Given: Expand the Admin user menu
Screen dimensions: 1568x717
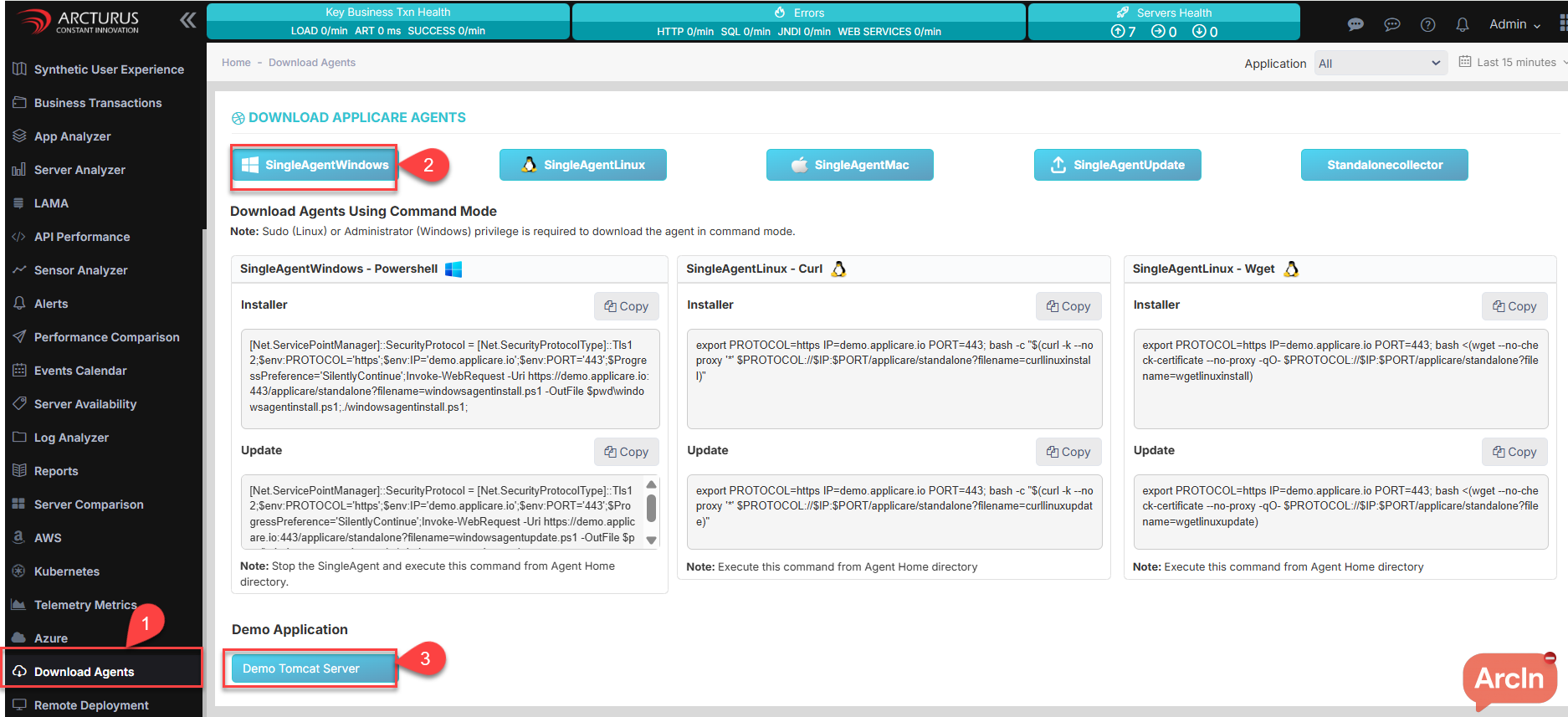Looking at the screenshot, I should [1514, 24].
